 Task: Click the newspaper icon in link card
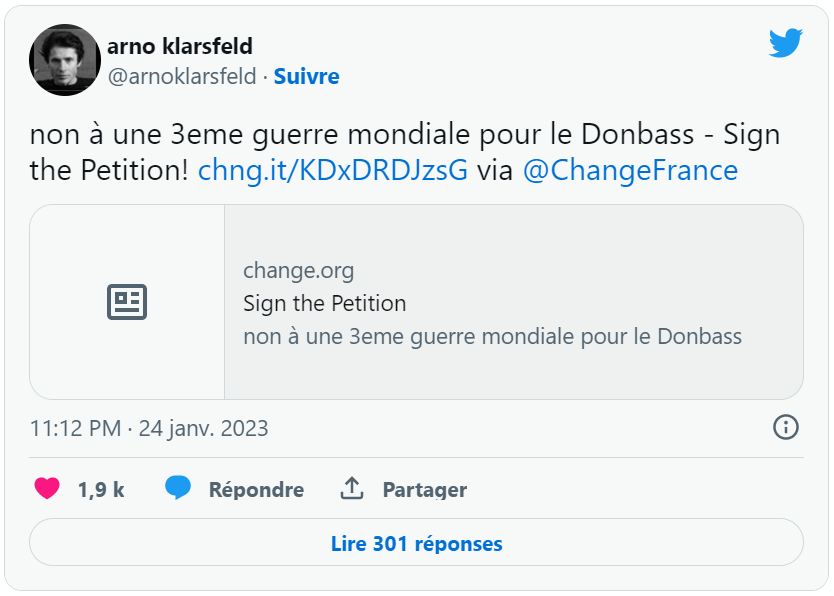pyautogui.click(x=127, y=302)
